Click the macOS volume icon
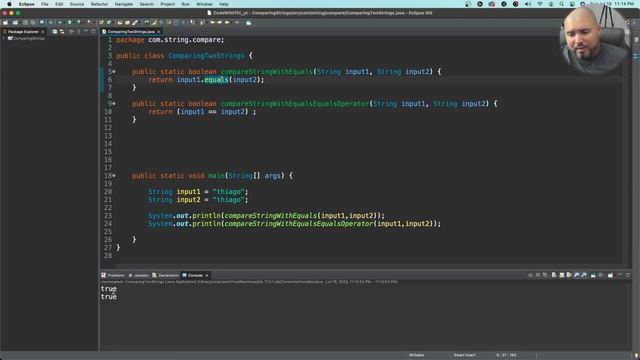The width and height of the screenshot is (640, 360). [x=528, y=4]
